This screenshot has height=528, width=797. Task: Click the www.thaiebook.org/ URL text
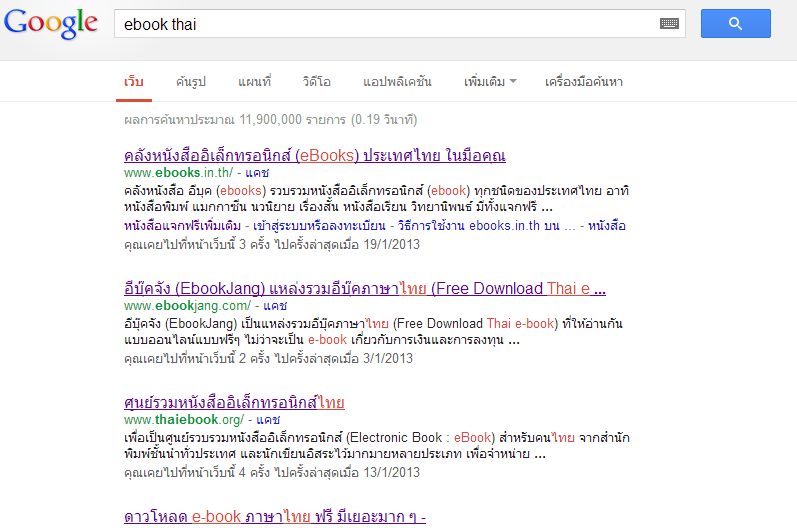pos(184,420)
